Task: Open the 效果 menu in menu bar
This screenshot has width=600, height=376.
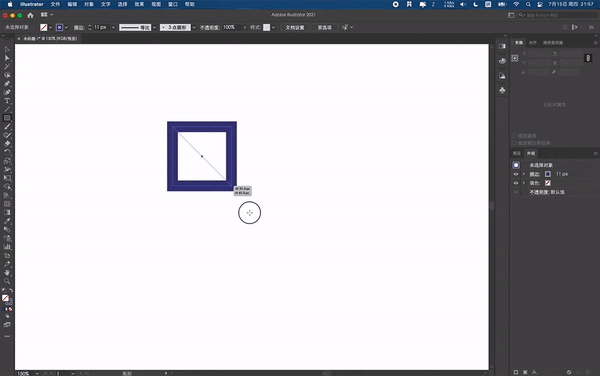Action: coord(139,4)
